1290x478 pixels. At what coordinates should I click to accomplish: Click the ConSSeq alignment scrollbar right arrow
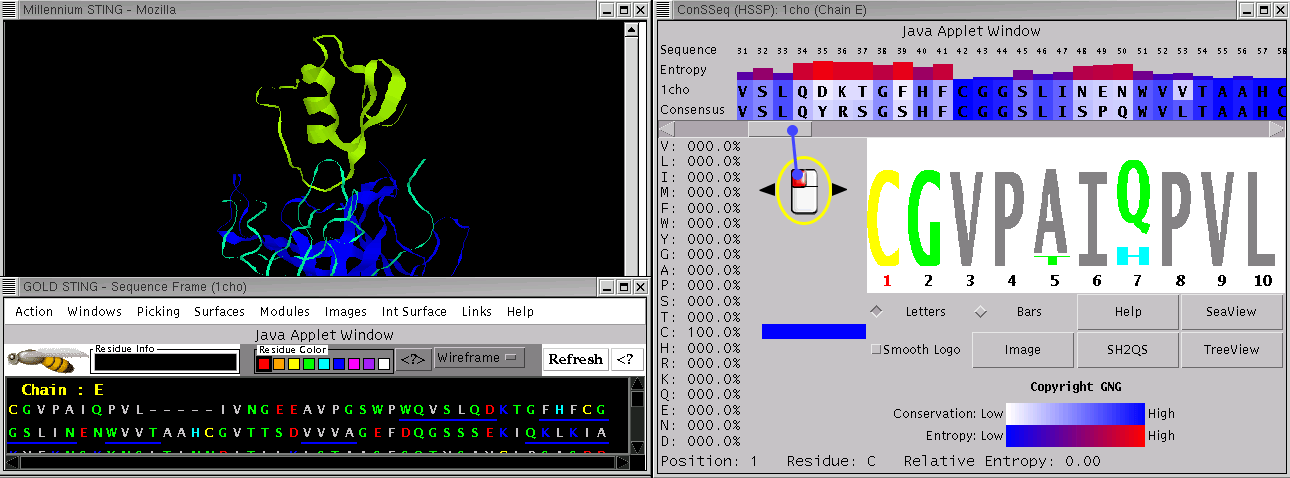[x=1277, y=129]
